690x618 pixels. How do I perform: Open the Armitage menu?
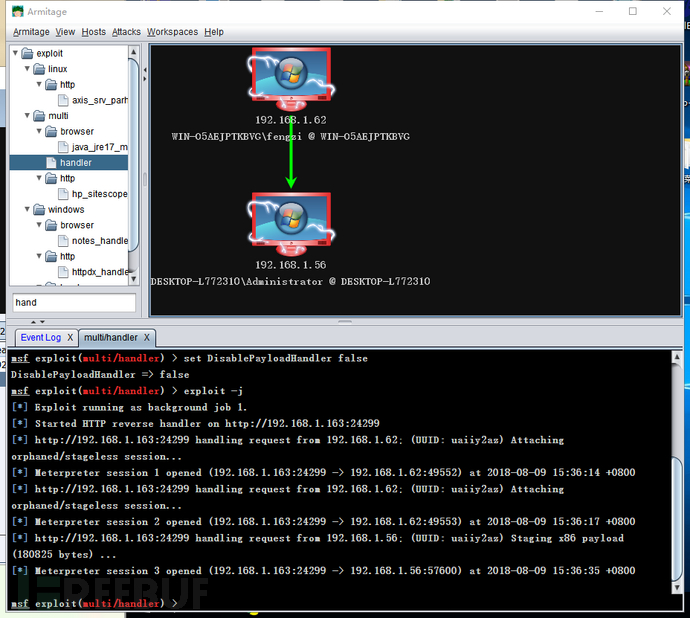click(31, 32)
